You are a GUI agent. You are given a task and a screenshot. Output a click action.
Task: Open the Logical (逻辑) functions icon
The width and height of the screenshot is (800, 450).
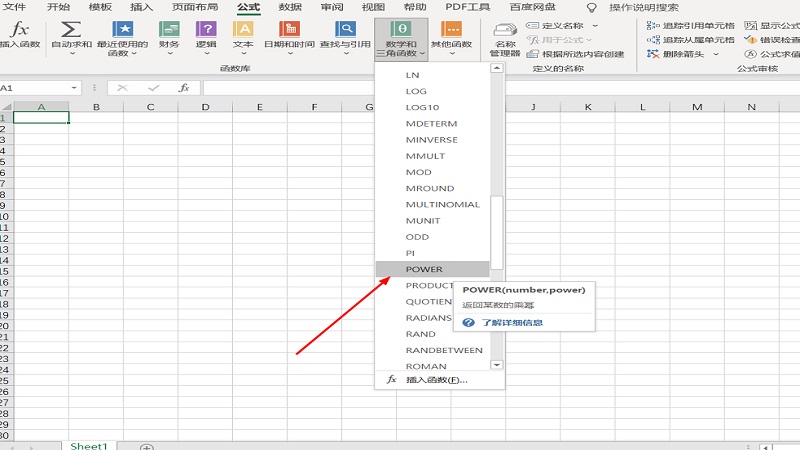(206, 31)
